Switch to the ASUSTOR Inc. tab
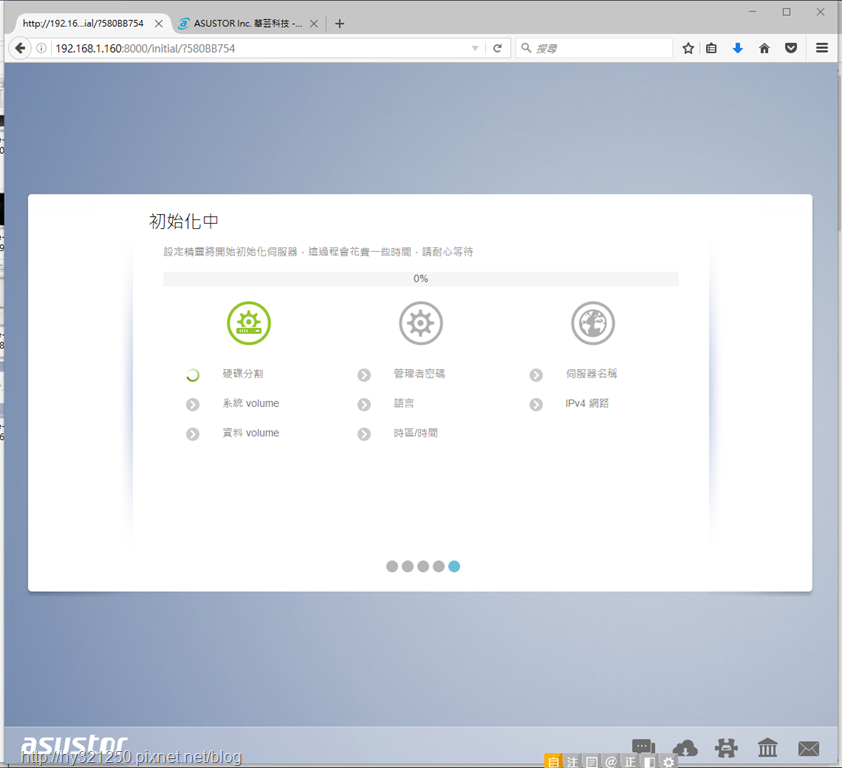 click(248, 24)
